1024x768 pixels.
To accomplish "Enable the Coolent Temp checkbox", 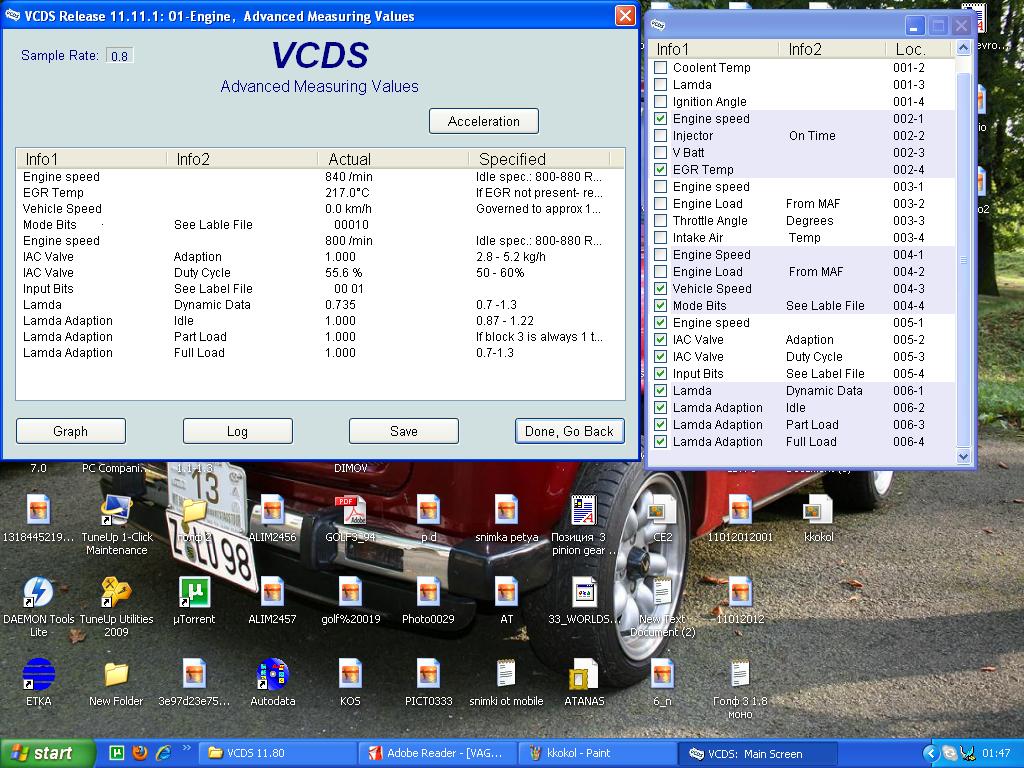I will tap(661, 68).
